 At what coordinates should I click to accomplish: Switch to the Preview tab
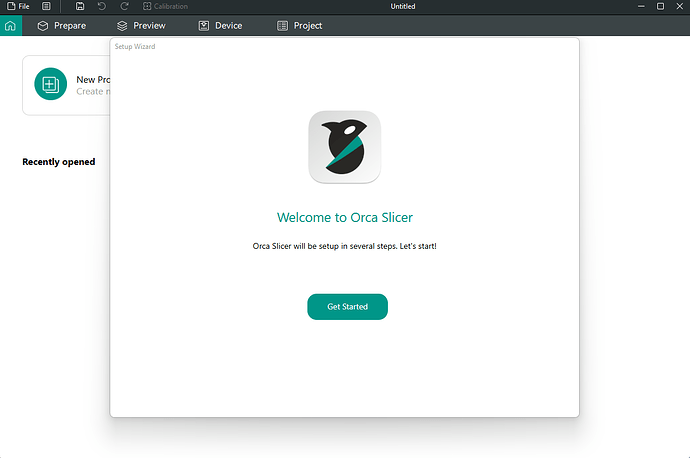point(141,25)
